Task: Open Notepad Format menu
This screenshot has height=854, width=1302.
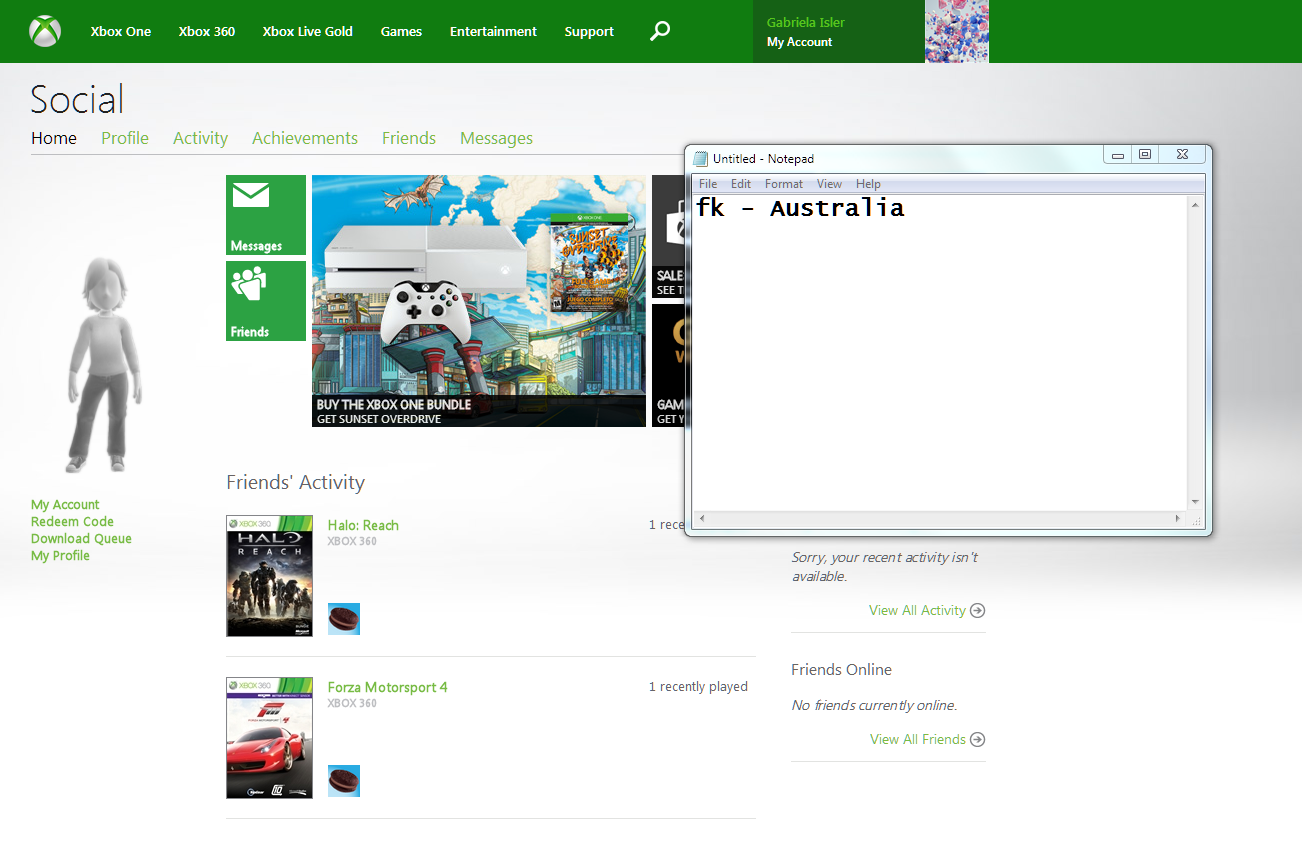Action: point(784,184)
